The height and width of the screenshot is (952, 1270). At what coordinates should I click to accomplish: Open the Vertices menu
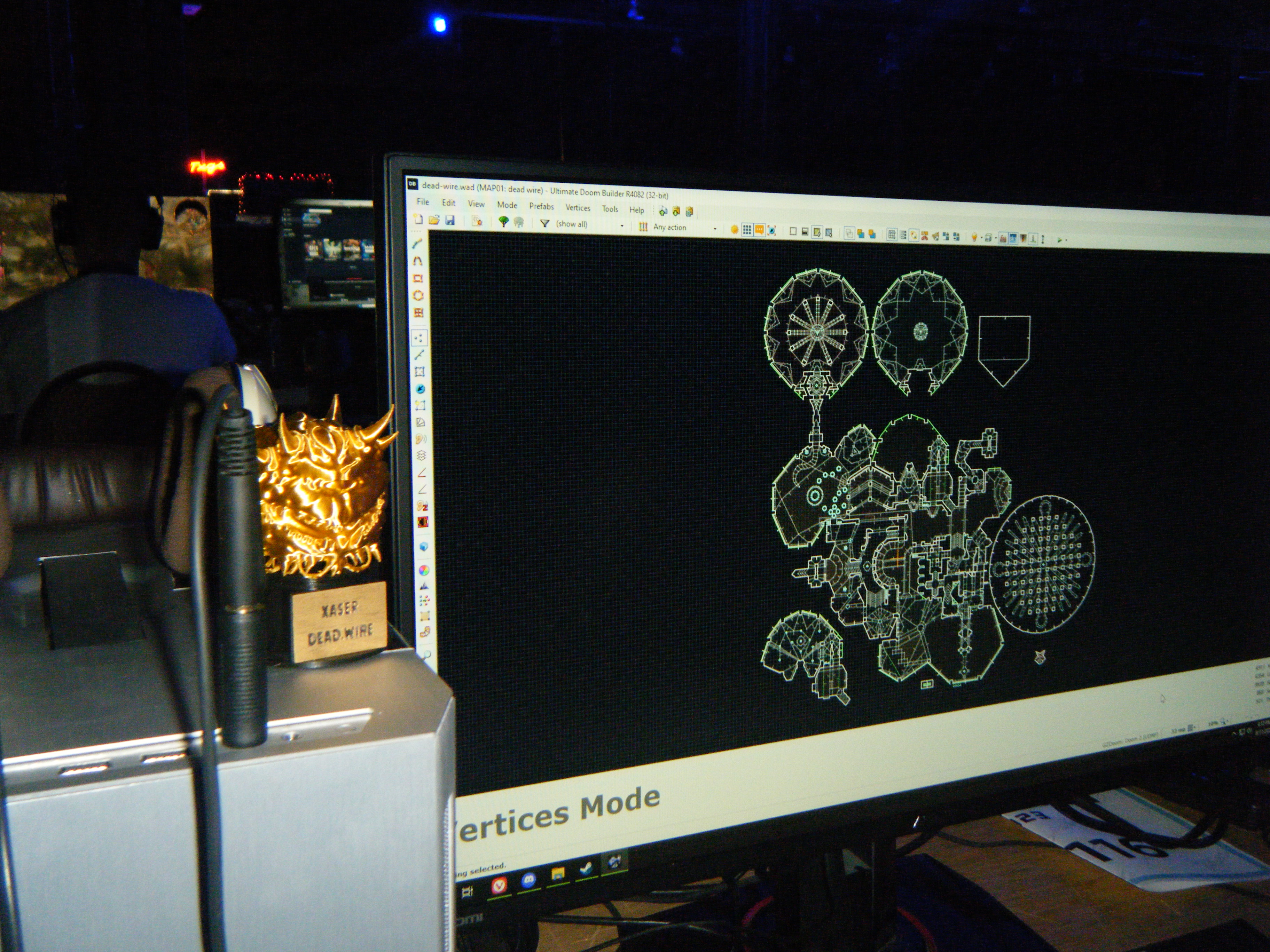click(x=578, y=208)
